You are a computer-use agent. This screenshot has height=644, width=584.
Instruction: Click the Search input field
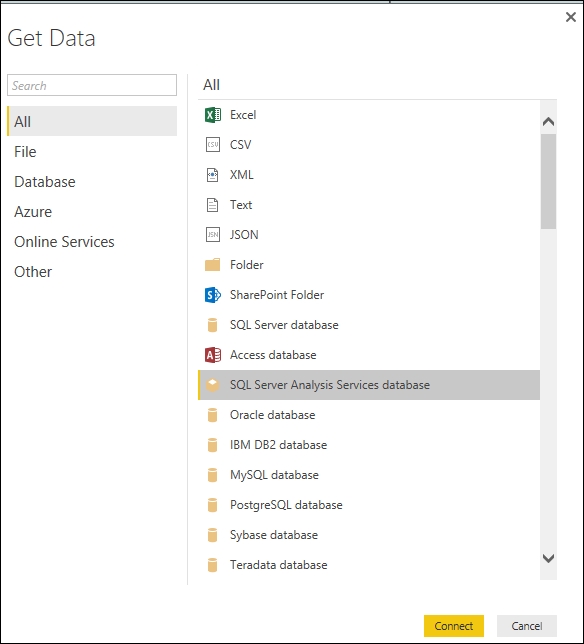point(92,85)
